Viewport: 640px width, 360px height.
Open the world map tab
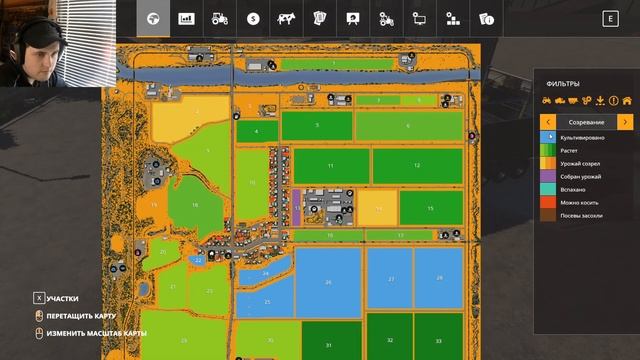153,18
